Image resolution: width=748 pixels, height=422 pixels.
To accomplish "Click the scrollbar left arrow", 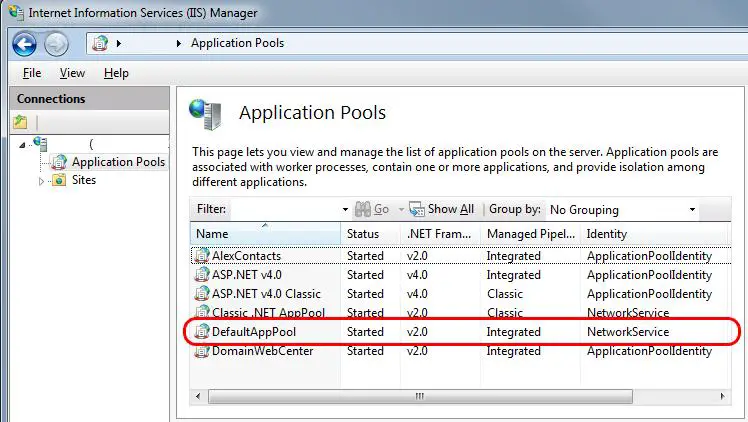I will 198,396.
